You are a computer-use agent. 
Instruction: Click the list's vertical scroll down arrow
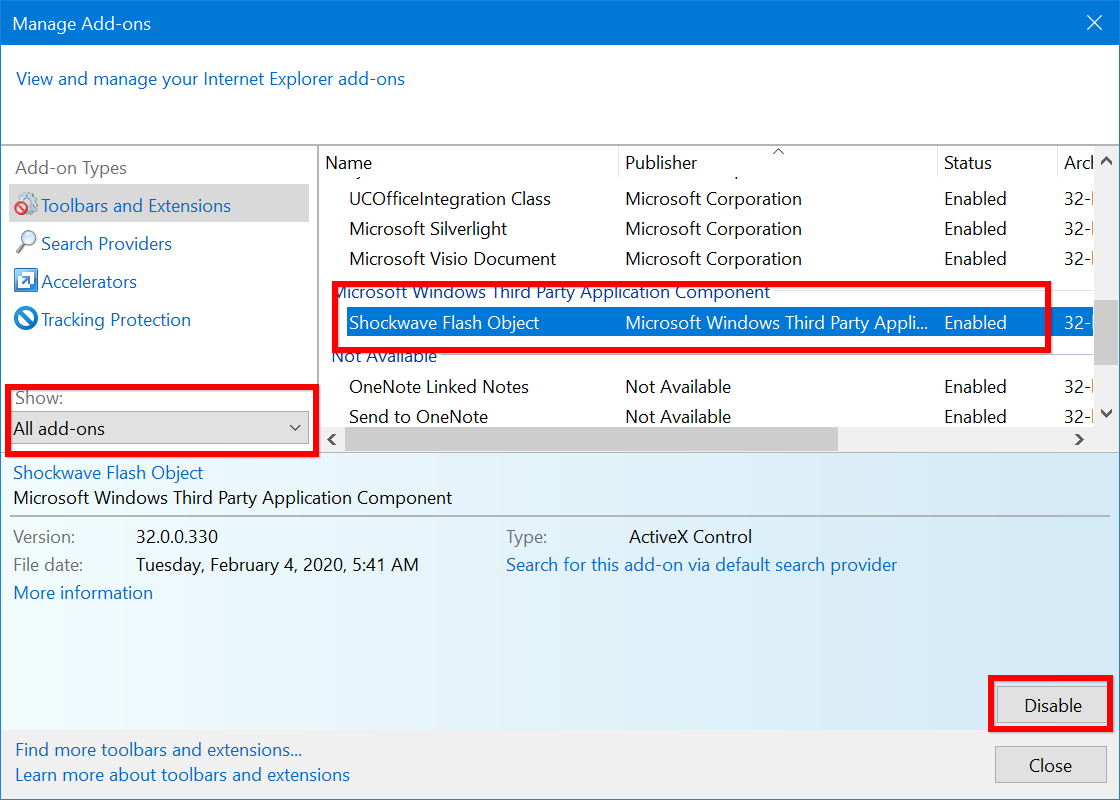coord(1106,413)
